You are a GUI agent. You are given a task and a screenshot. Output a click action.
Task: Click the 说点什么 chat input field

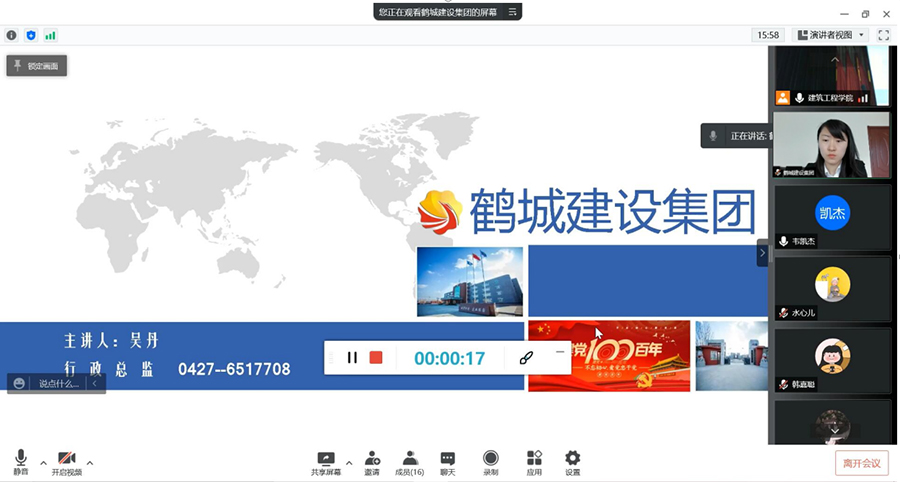58,383
